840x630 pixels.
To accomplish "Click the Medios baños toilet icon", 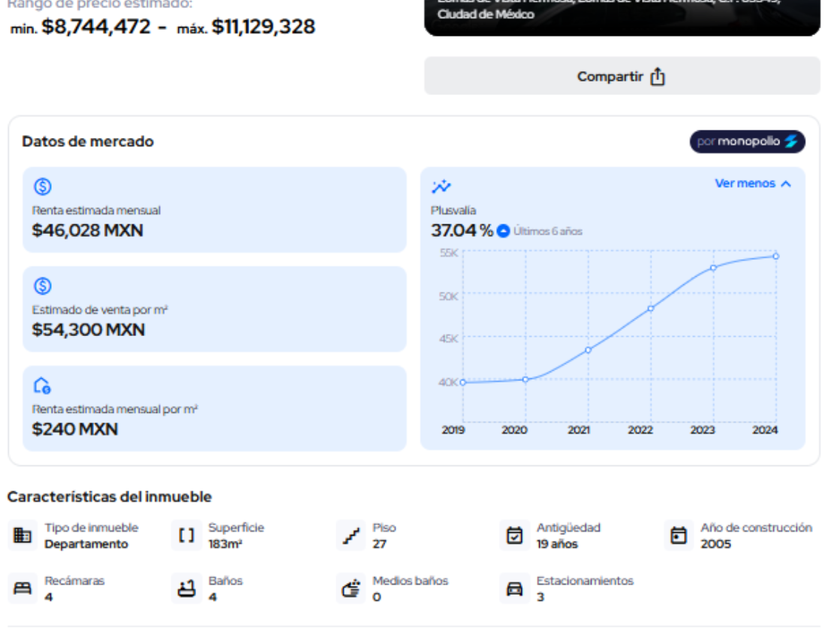I will point(350,589).
